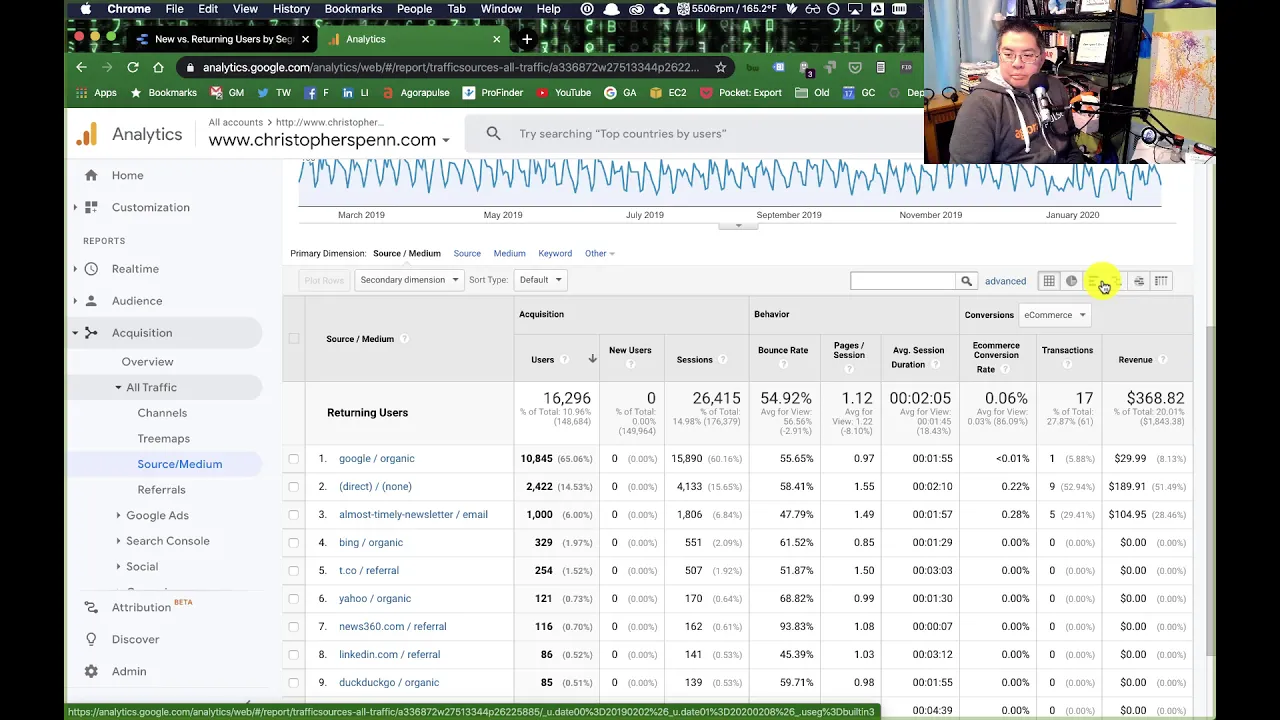Open the Window menu in the menu bar

[x=501, y=9]
